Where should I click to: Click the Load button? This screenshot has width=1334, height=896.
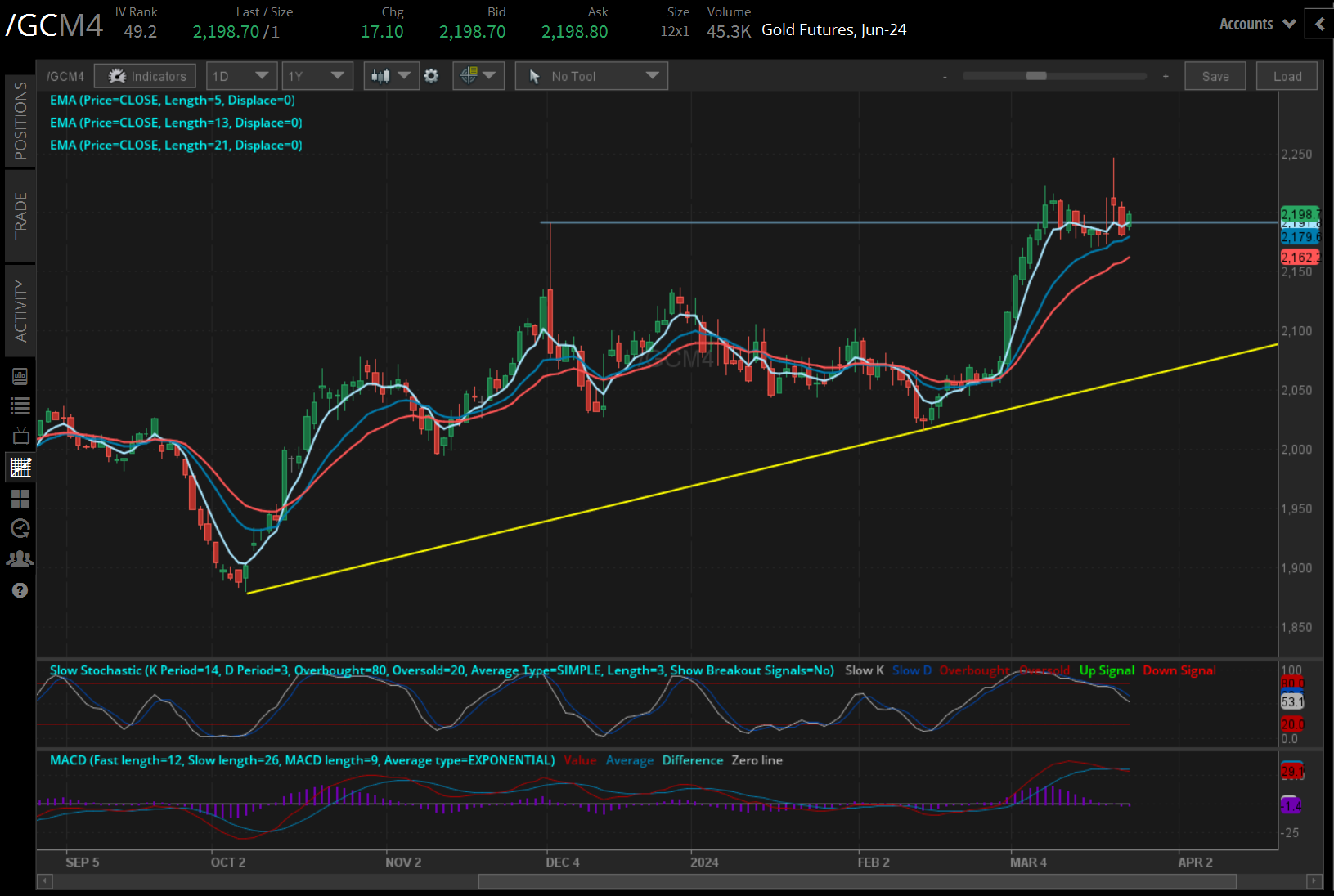(x=1287, y=75)
